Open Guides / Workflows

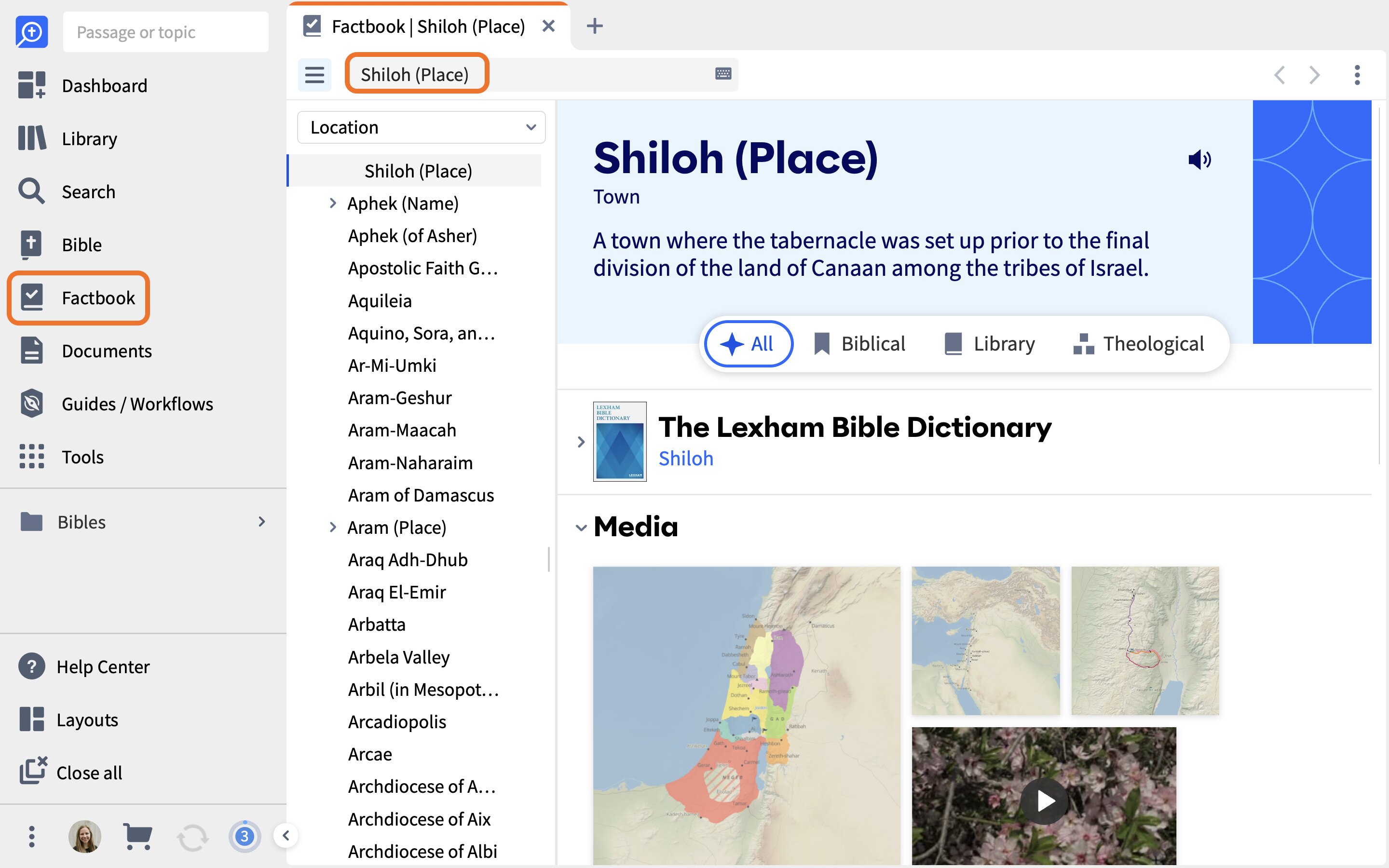pyautogui.click(x=116, y=404)
